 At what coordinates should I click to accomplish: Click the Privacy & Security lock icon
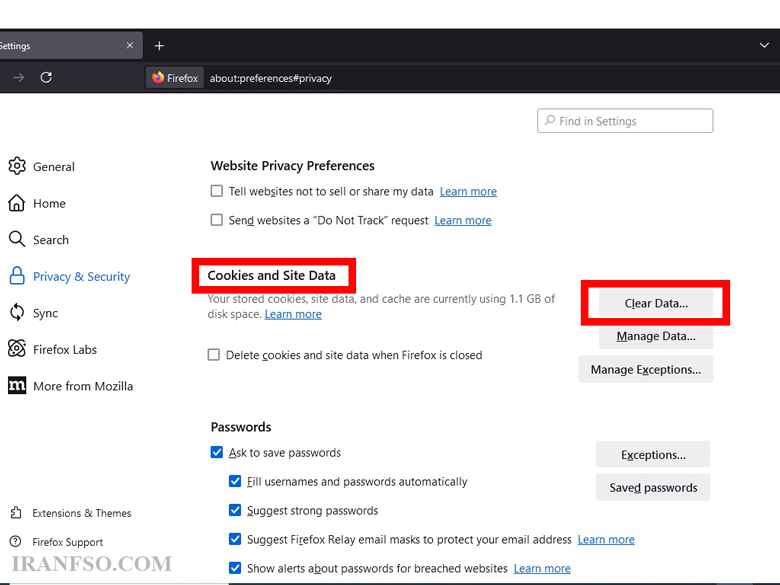point(17,276)
